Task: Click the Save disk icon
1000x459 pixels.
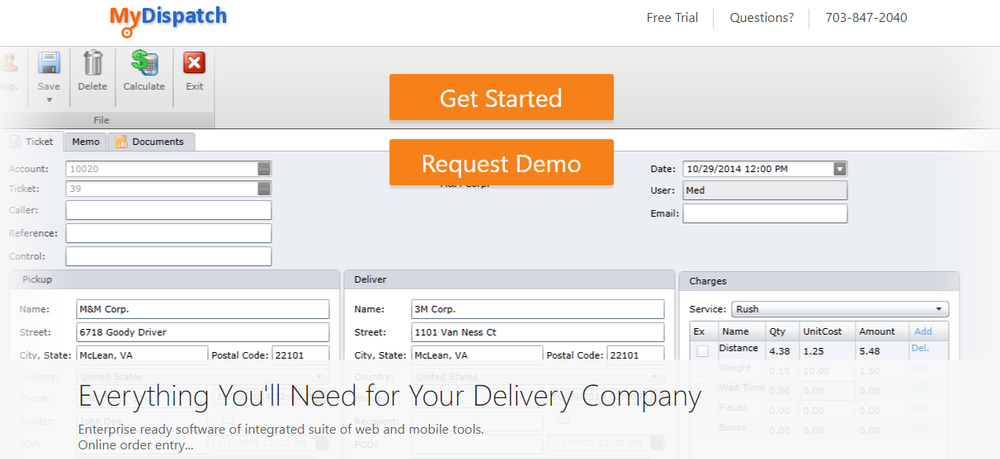Action: point(48,64)
